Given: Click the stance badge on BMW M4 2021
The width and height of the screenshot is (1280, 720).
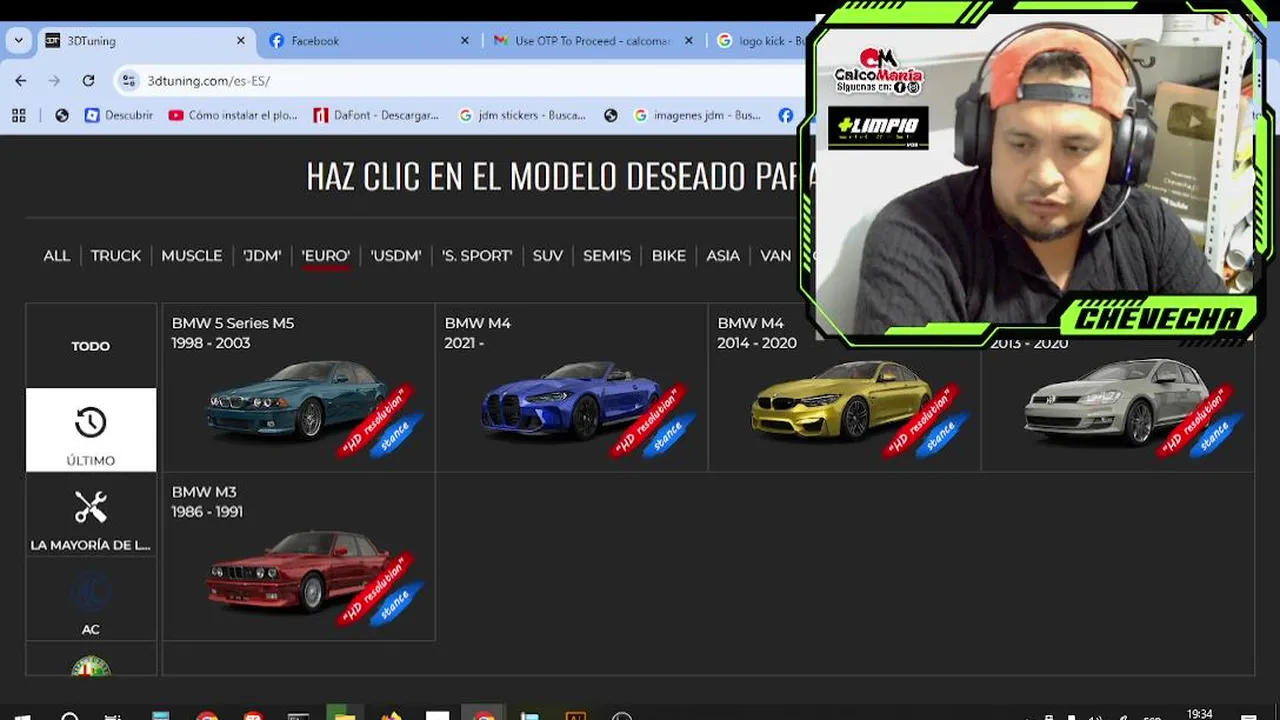Looking at the screenshot, I should click(x=668, y=436).
